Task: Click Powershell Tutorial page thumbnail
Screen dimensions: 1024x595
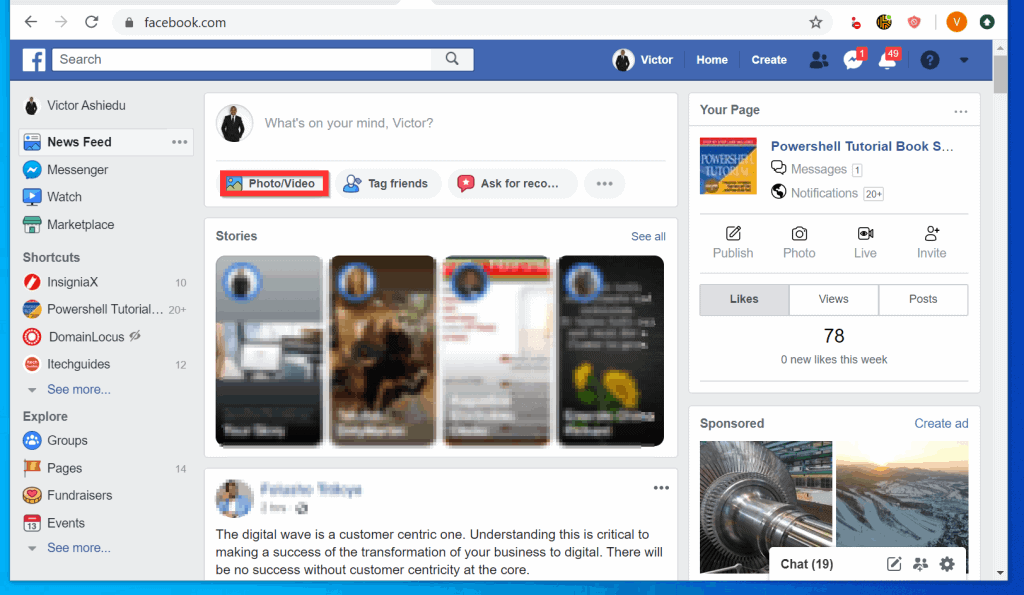Action: coord(728,166)
